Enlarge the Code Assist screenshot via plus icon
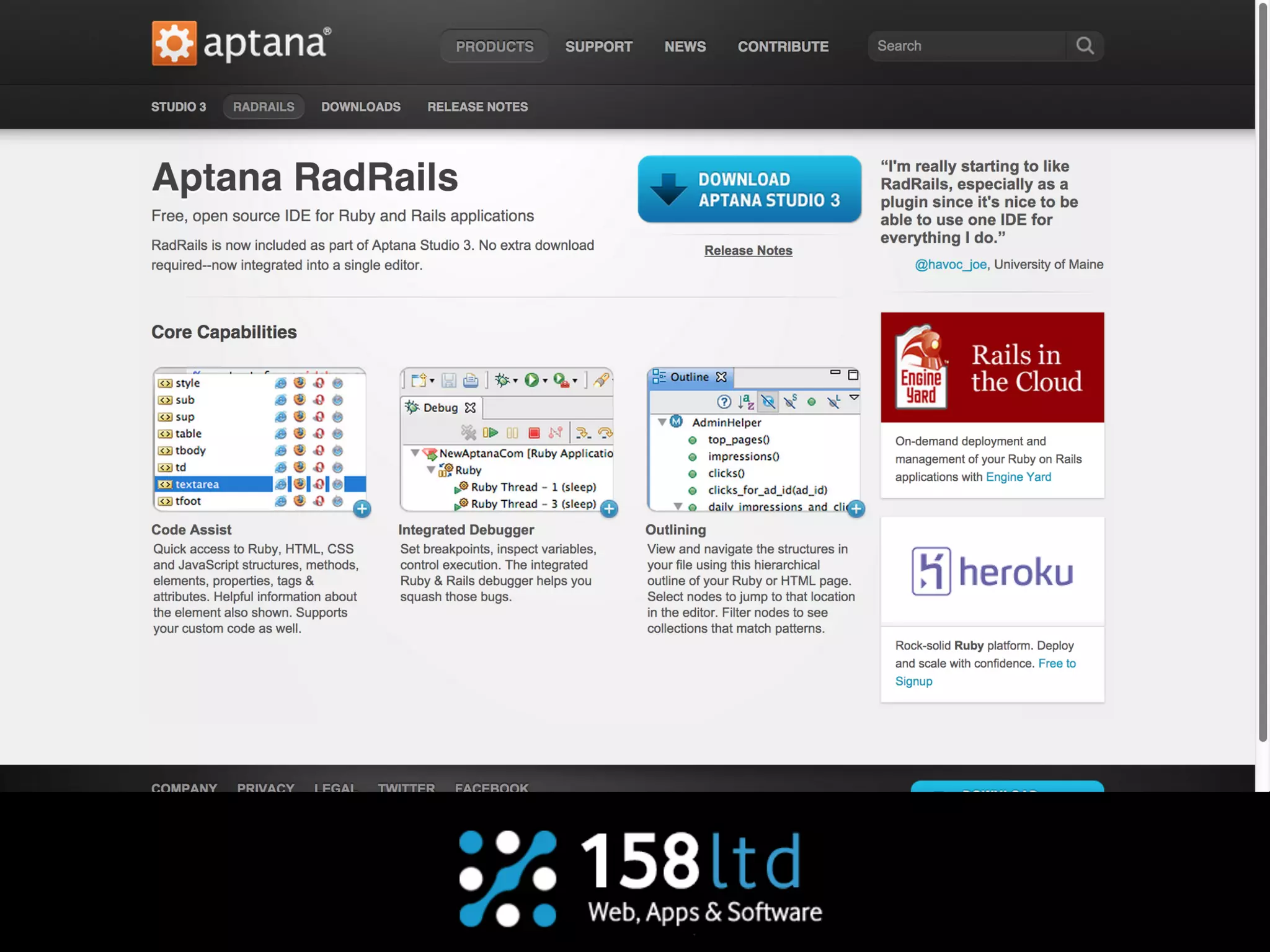Viewport: 1270px width, 952px height. (362, 509)
